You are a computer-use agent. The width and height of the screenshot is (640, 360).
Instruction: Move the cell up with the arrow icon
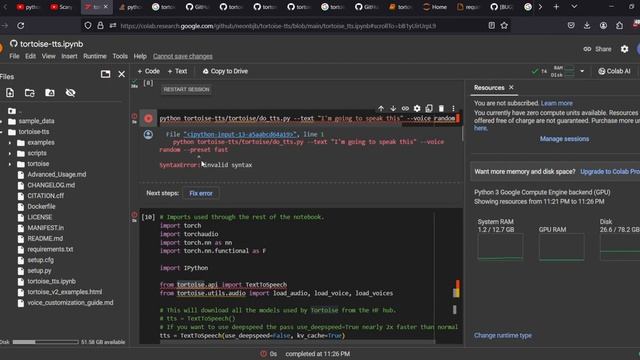tap(381, 109)
